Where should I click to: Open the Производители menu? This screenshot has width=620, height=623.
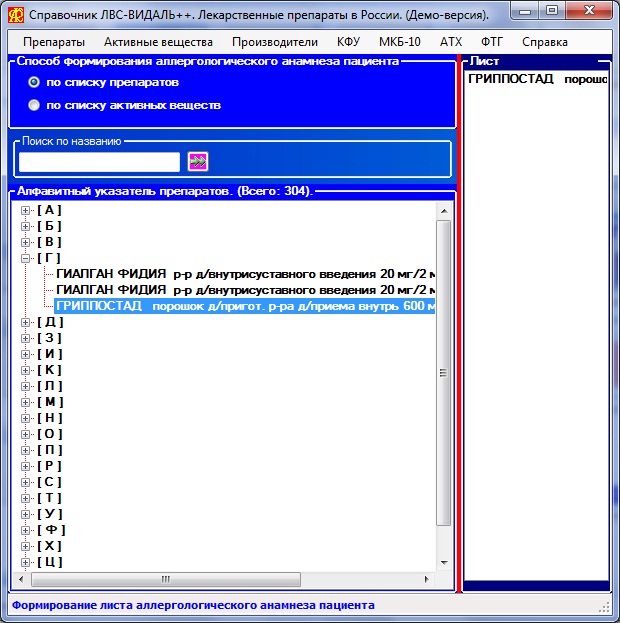[275, 42]
